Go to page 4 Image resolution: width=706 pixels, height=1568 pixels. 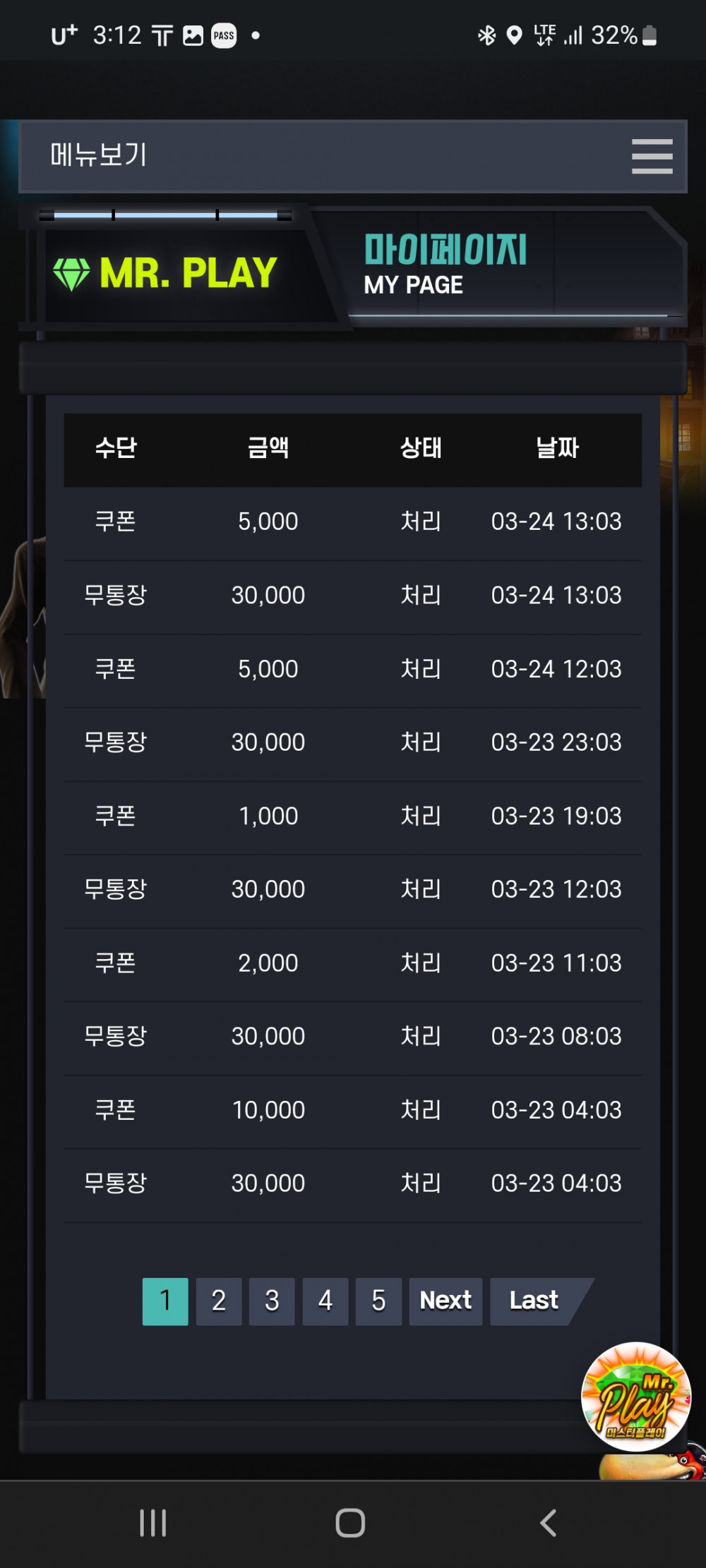[325, 1301]
